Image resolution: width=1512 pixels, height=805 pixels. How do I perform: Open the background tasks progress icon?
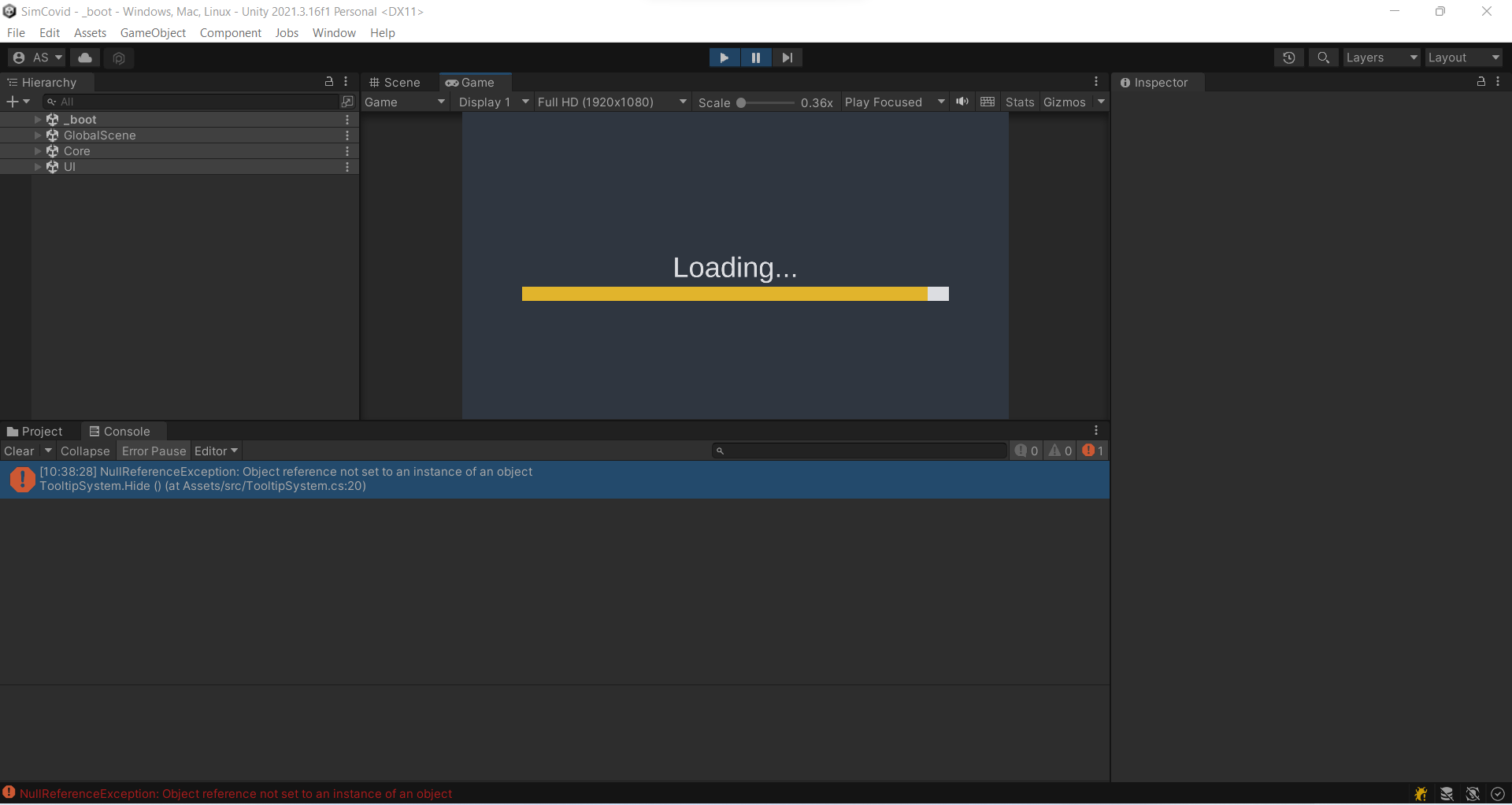coord(1495,794)
